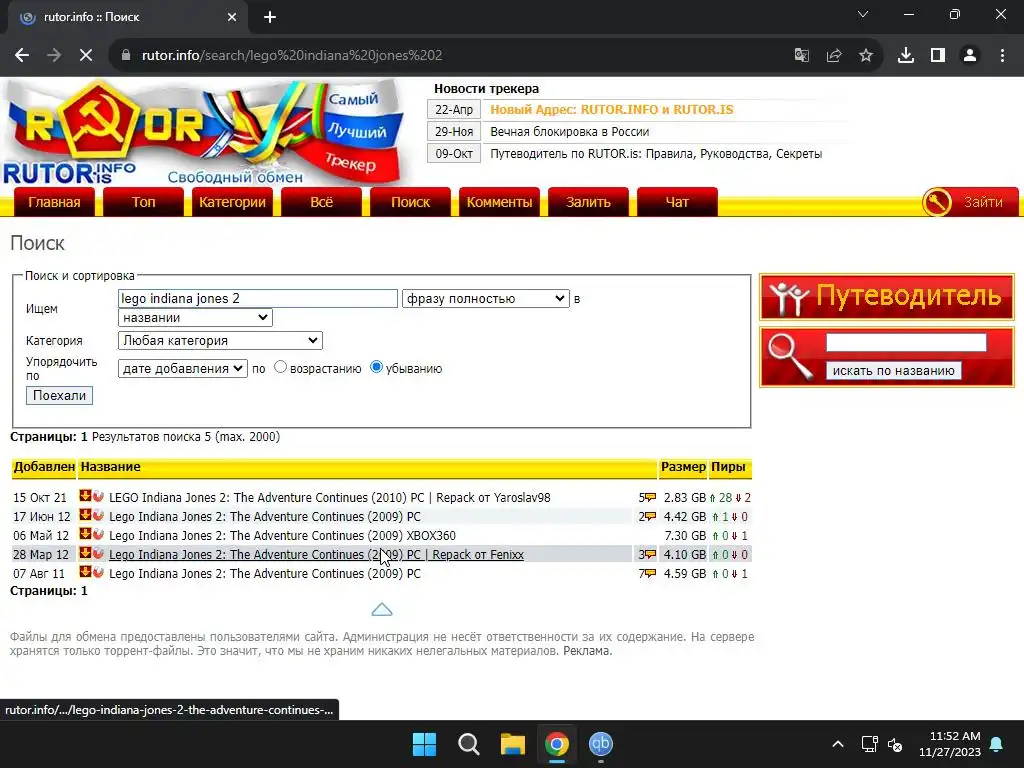Viewport: 1024px width, 768px height.
Task: Expand the tab search chevron in title bar
Action: pyautogui.click(x=863, y=14)
